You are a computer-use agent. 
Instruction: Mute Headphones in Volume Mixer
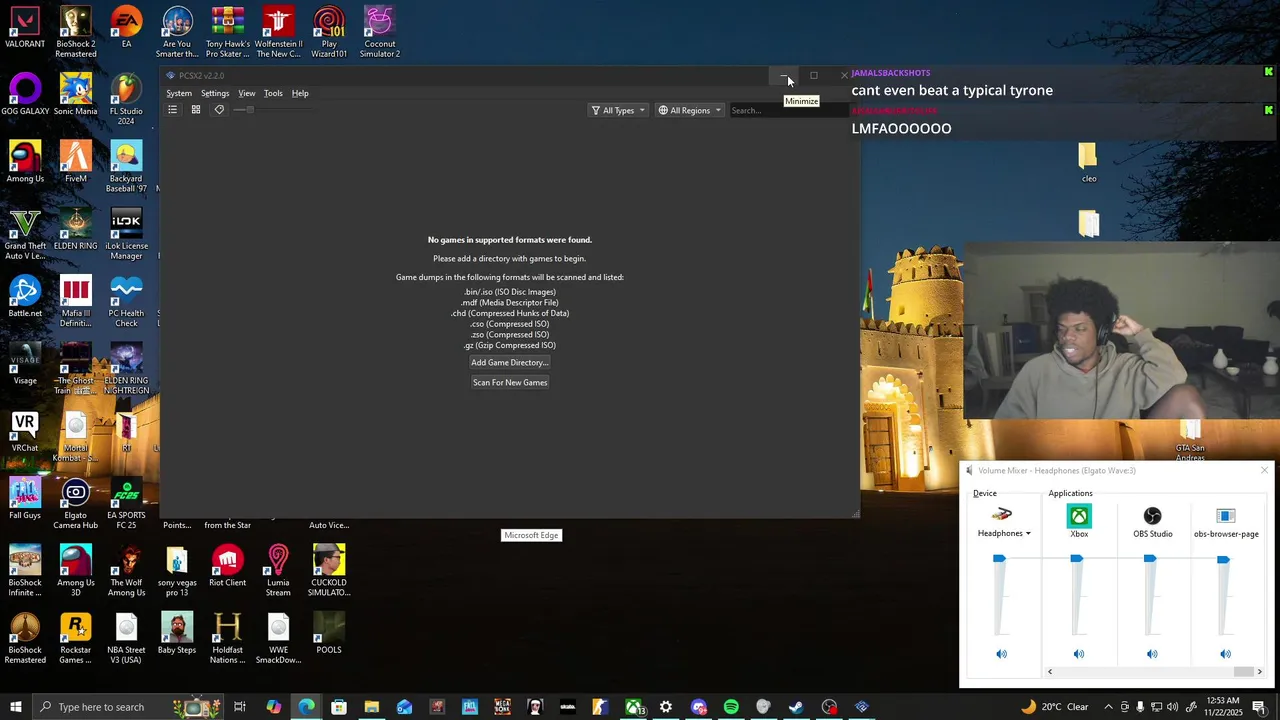click(x=1001, y=654)
